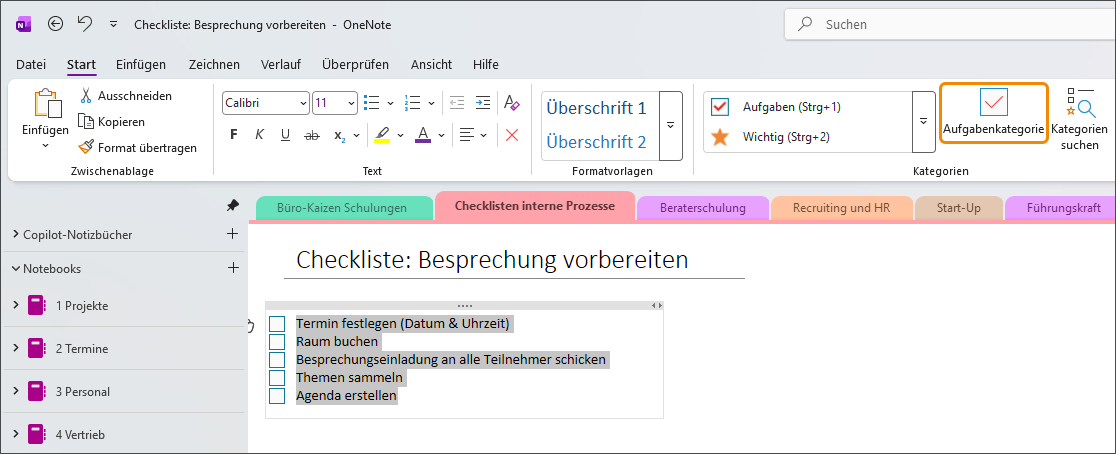
Task: Apply the Überschrift 1 style
Action: [x=596, y=107]
